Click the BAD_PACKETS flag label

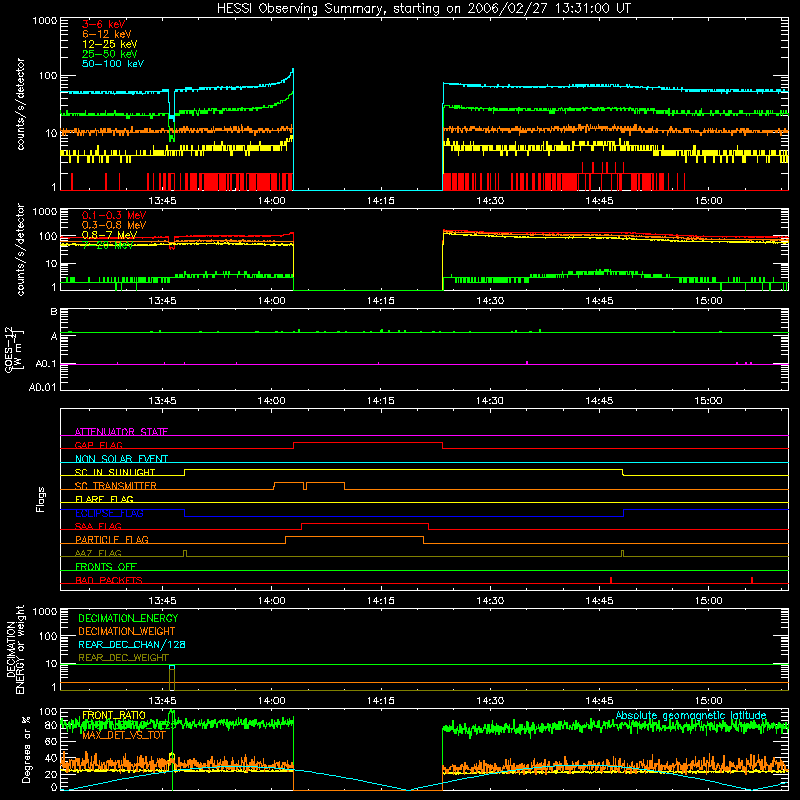pos(109,580)
